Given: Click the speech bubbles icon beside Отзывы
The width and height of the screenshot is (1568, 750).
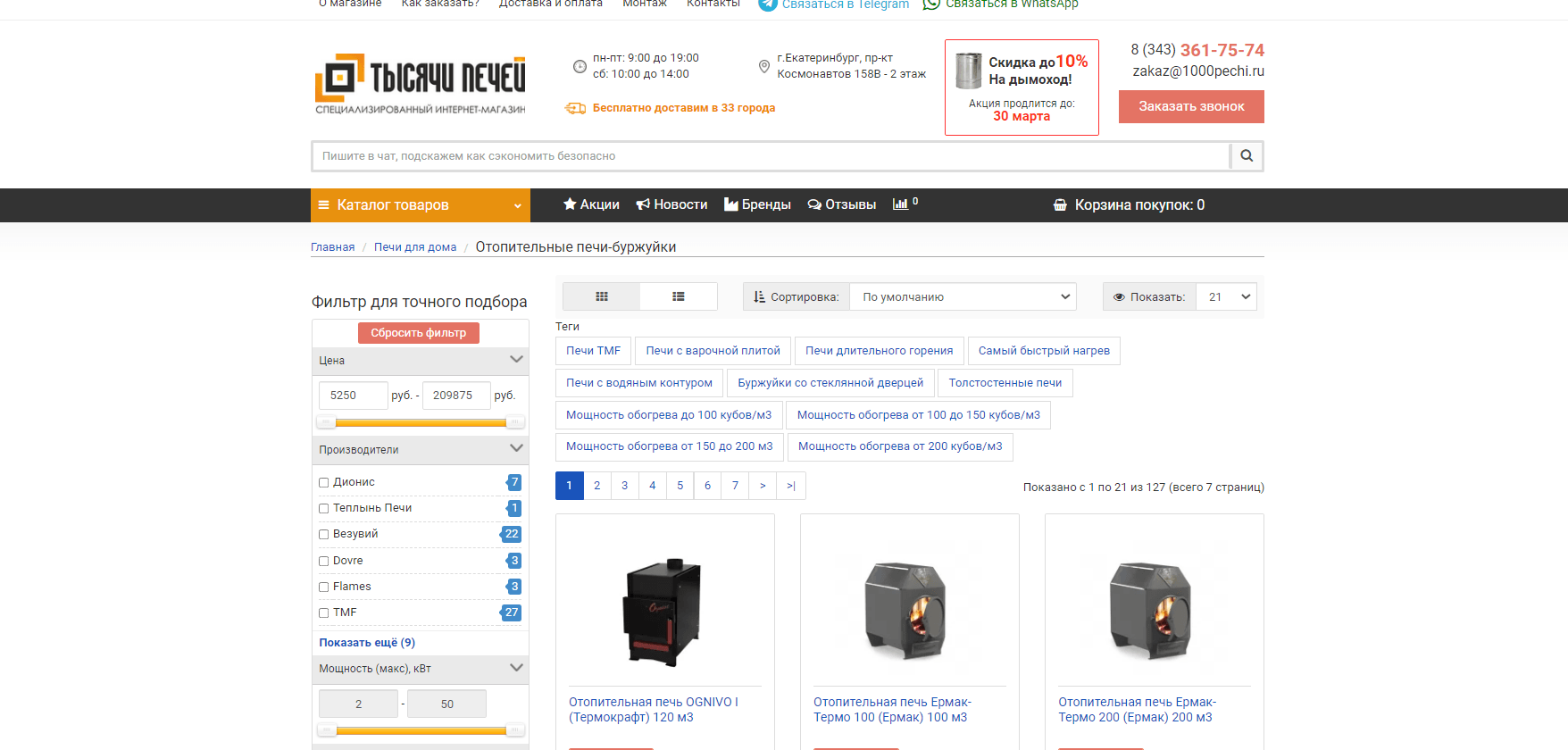Looking at the screenshot, I should click(x=814, y=204).
